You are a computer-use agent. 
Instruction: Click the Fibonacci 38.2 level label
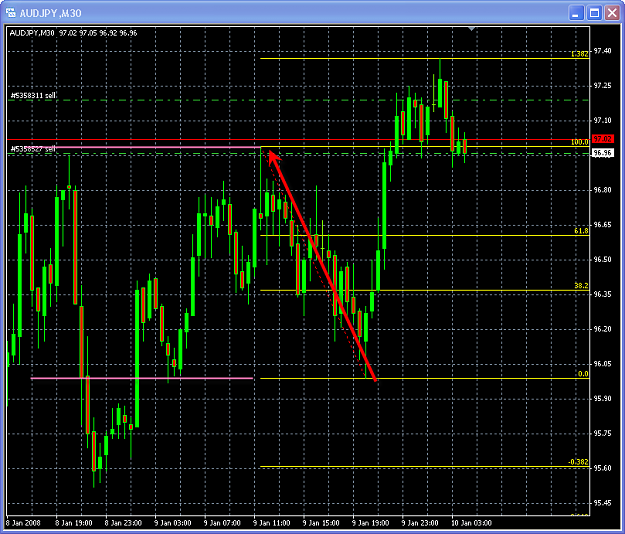tap(581, 286)
